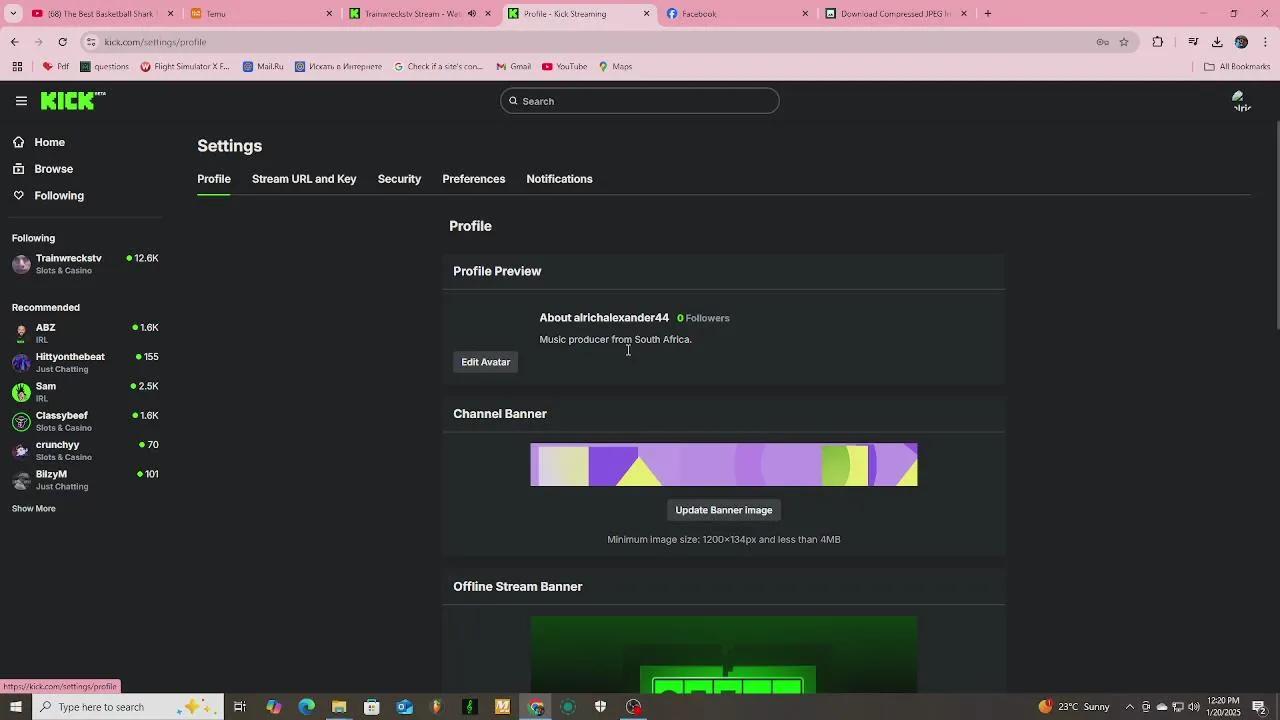Expand recommended list with Show More
The height and width of the screenshot is (720, 1280).
coord(34,509)
